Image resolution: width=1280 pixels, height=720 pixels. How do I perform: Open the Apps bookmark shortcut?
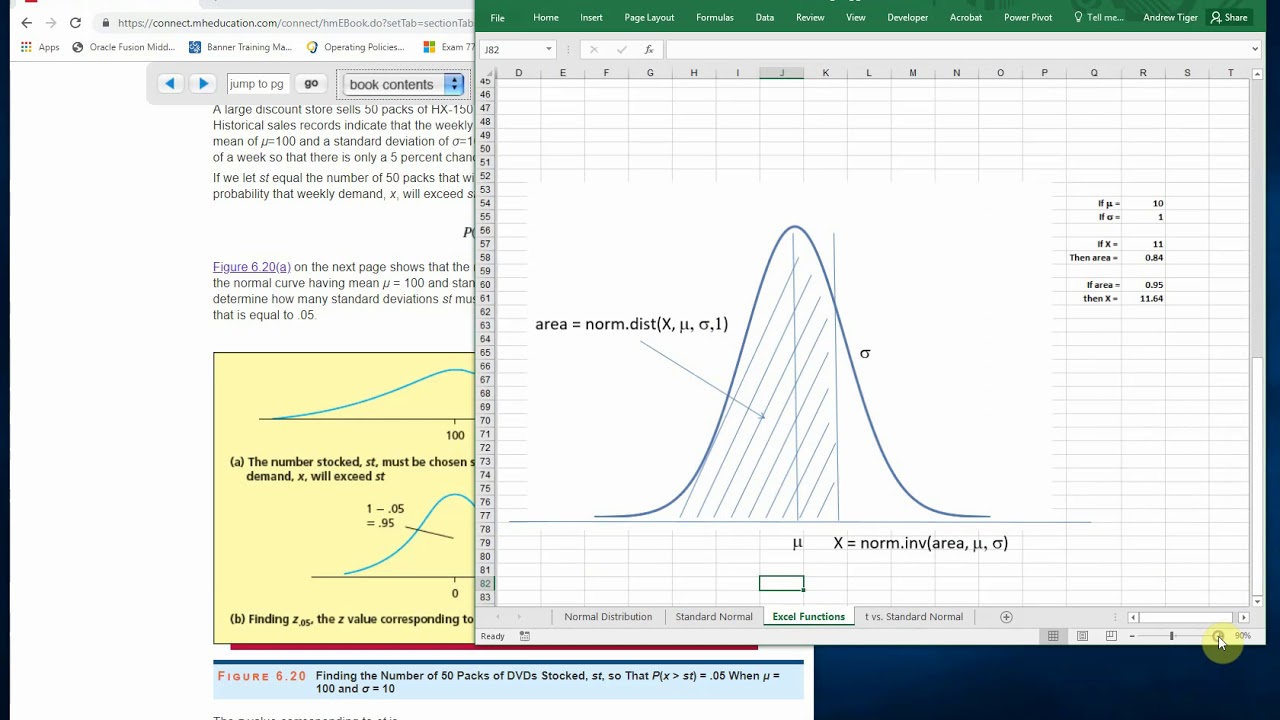click(x=40, y=47)
